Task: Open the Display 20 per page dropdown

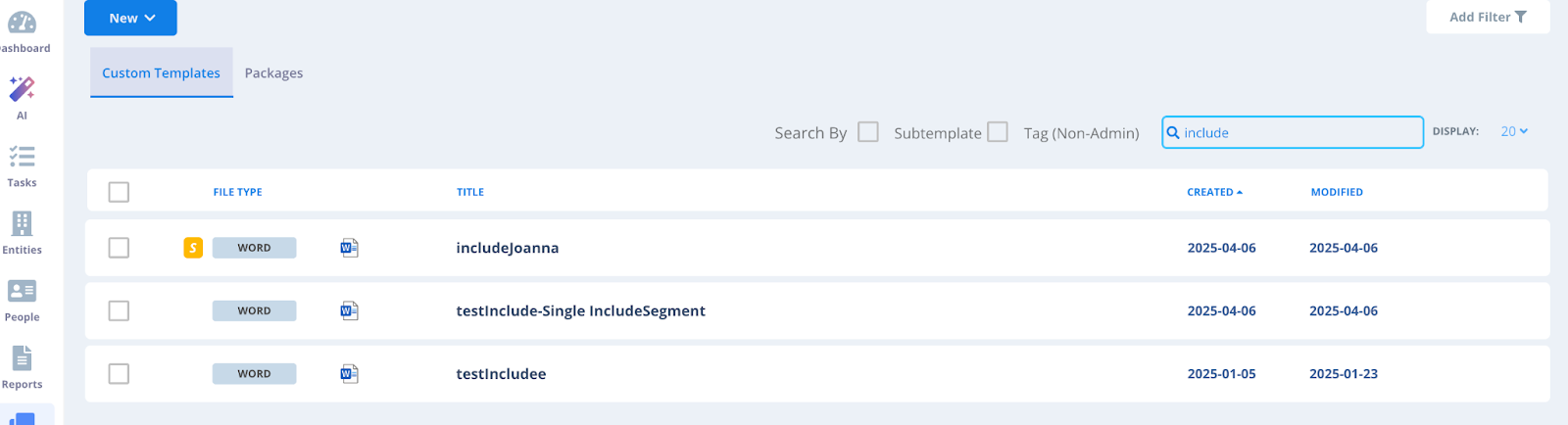Action: (1514, 131)
